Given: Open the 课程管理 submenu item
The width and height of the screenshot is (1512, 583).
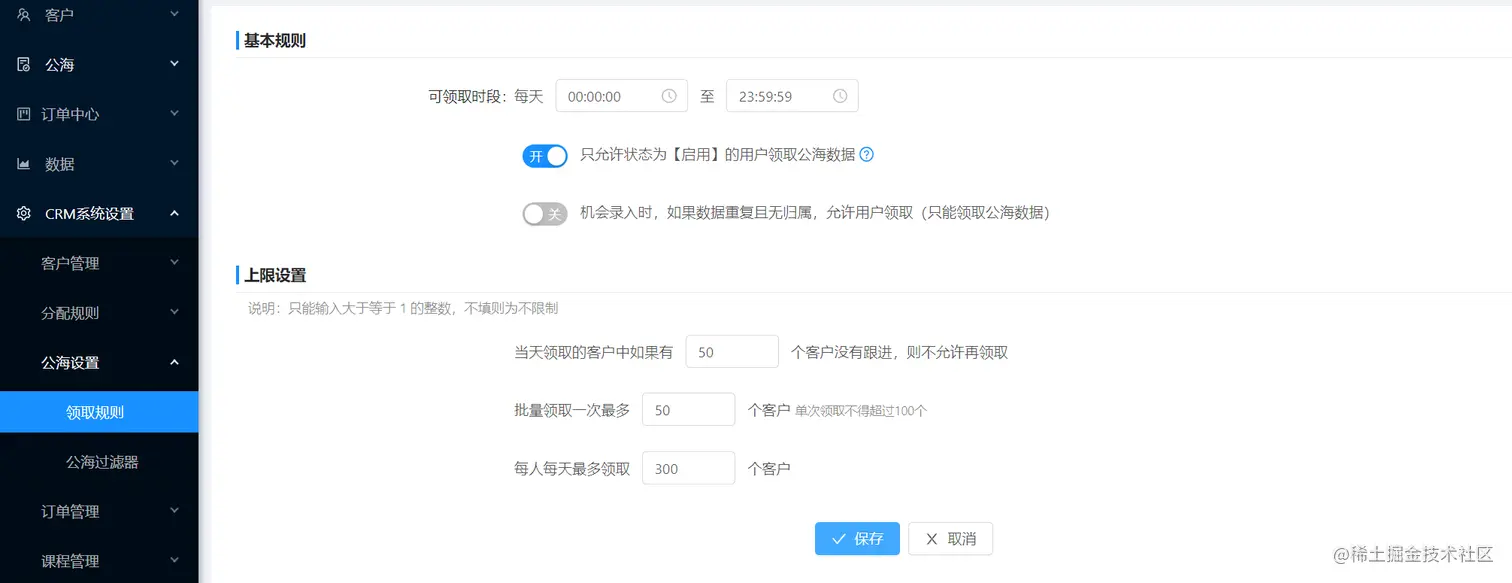Looking at the screenshot, I should (99, 561).
